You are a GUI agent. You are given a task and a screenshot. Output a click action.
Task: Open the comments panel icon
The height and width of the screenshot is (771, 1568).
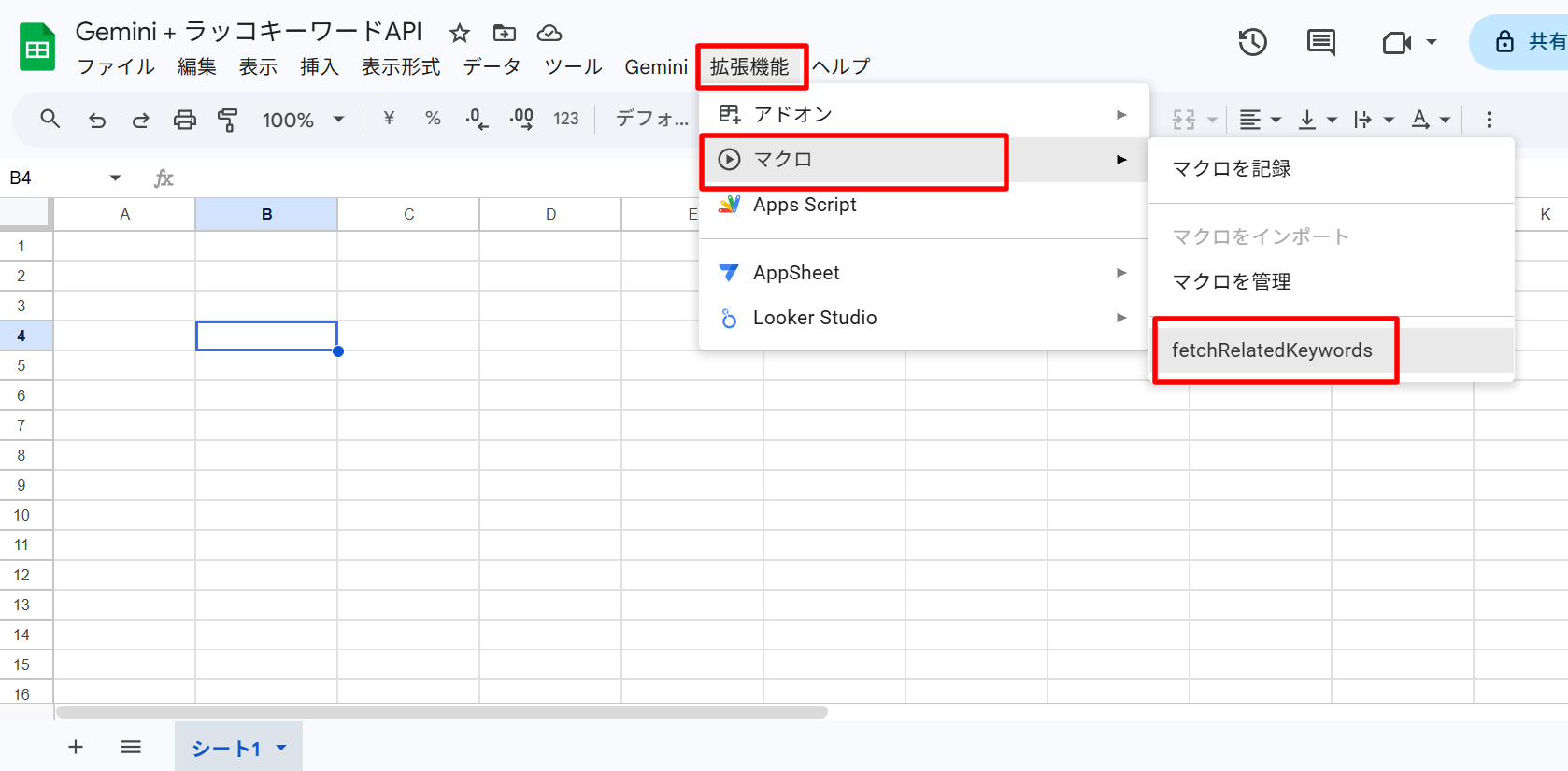[x=1320, y=42]
